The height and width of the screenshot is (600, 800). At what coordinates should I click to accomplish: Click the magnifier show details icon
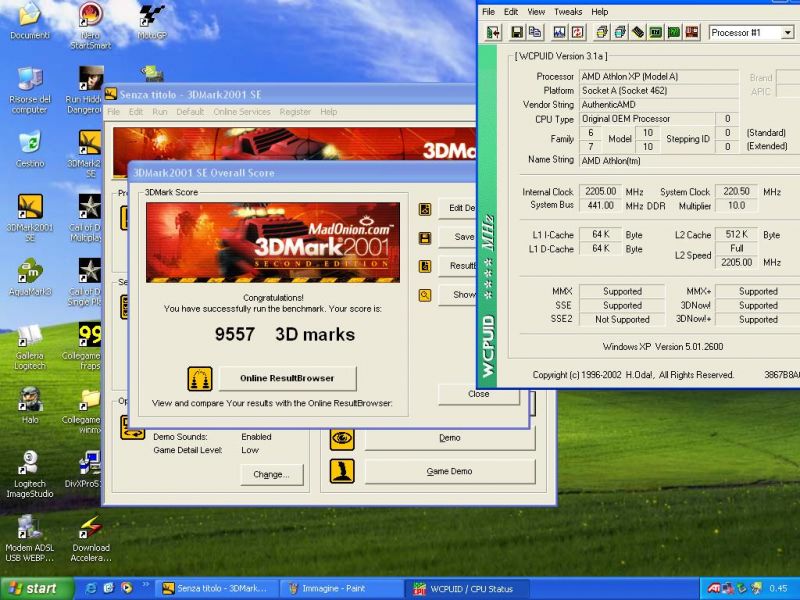[x=425, y=295]
